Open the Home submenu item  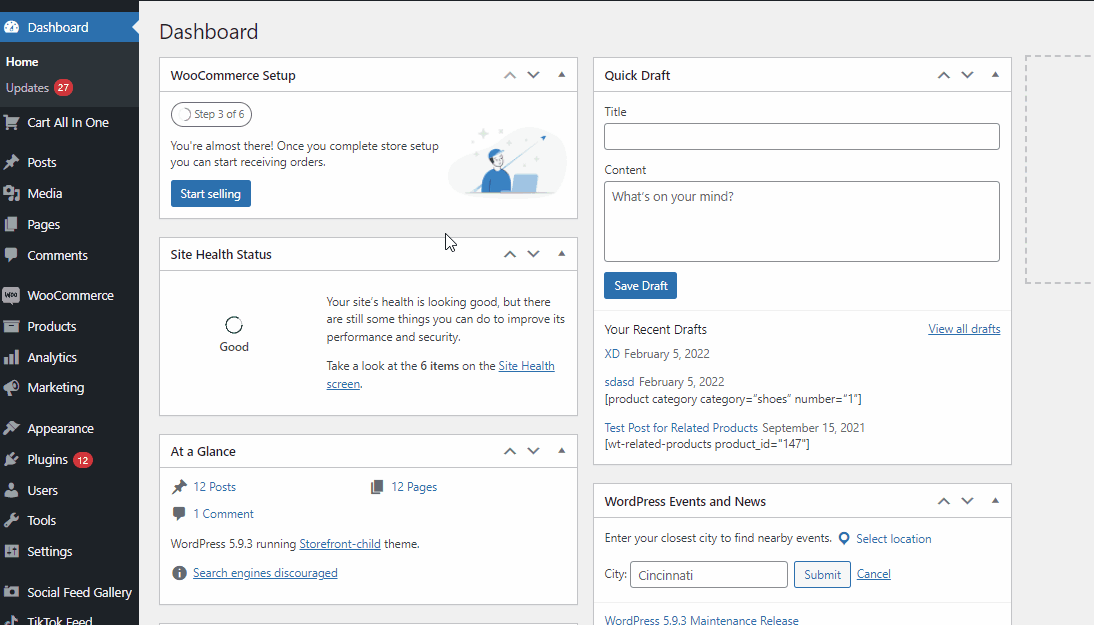point(22,62)
